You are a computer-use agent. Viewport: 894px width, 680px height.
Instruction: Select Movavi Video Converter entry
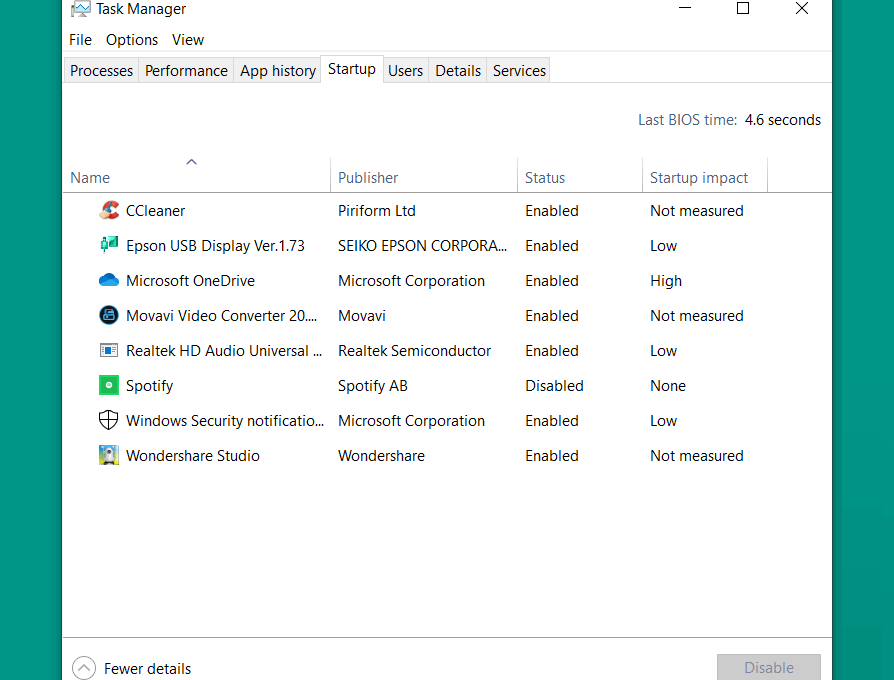(221, 316)
